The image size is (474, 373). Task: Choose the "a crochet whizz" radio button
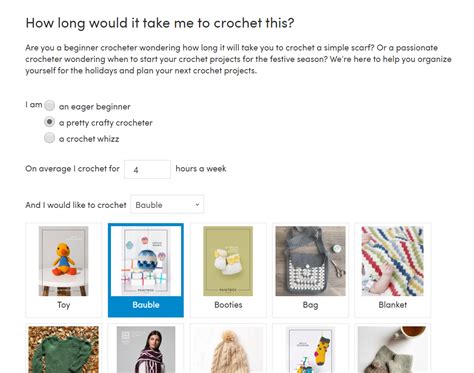click(49, 138)
